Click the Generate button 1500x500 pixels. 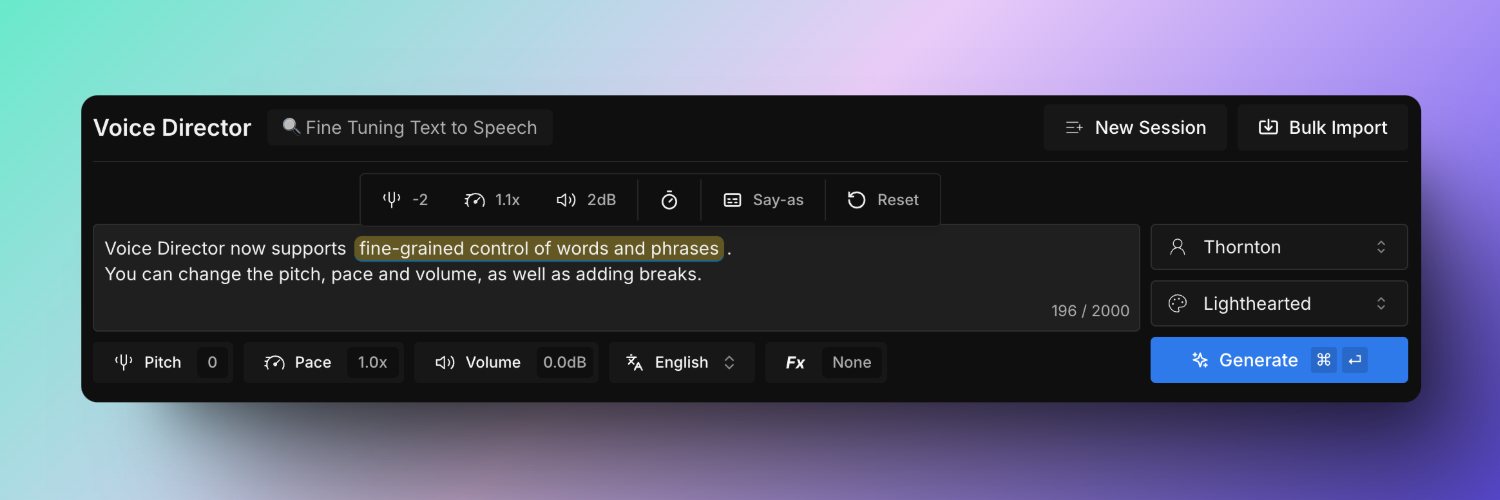coord(1279,360)
